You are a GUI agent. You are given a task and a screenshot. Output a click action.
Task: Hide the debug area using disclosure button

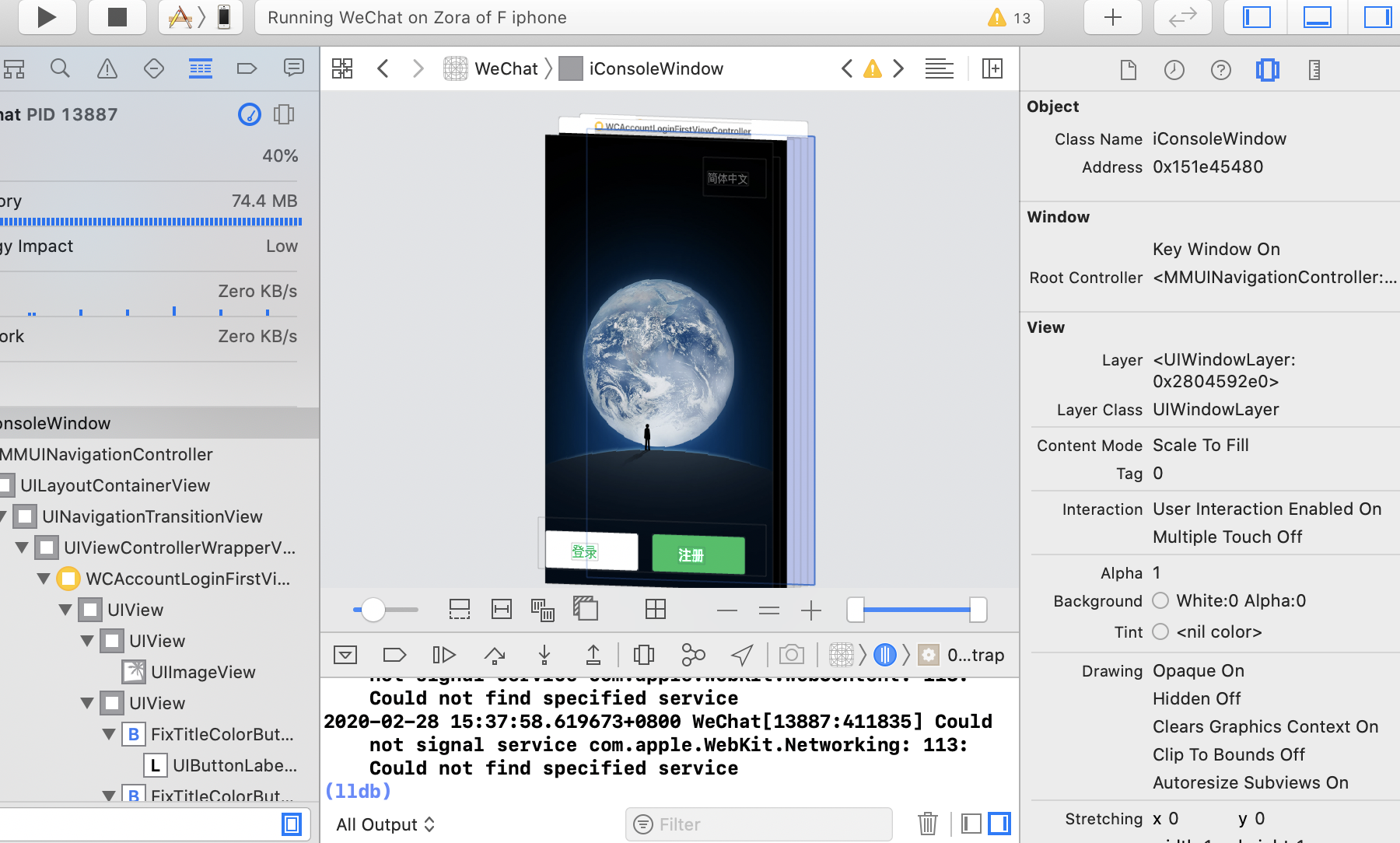click(x=345, y=655)
